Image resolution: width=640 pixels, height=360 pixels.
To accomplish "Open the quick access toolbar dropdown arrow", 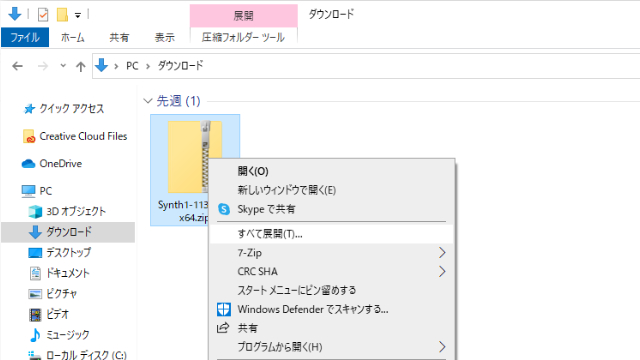I will 78,16.
